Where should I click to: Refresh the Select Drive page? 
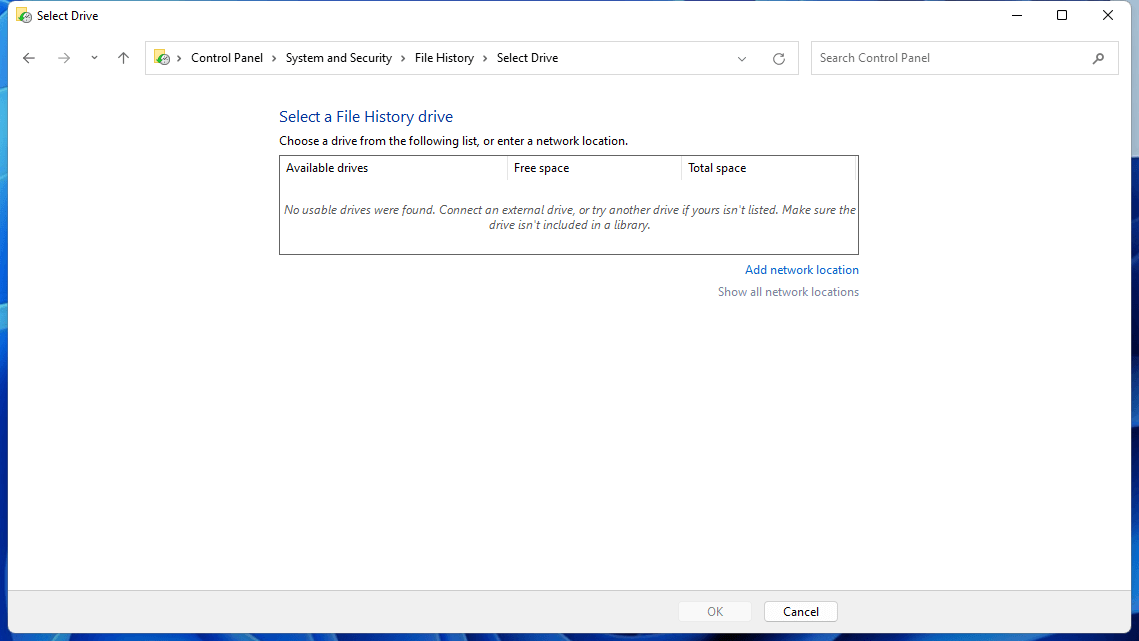pyautogui.click(x=779, y=59)
